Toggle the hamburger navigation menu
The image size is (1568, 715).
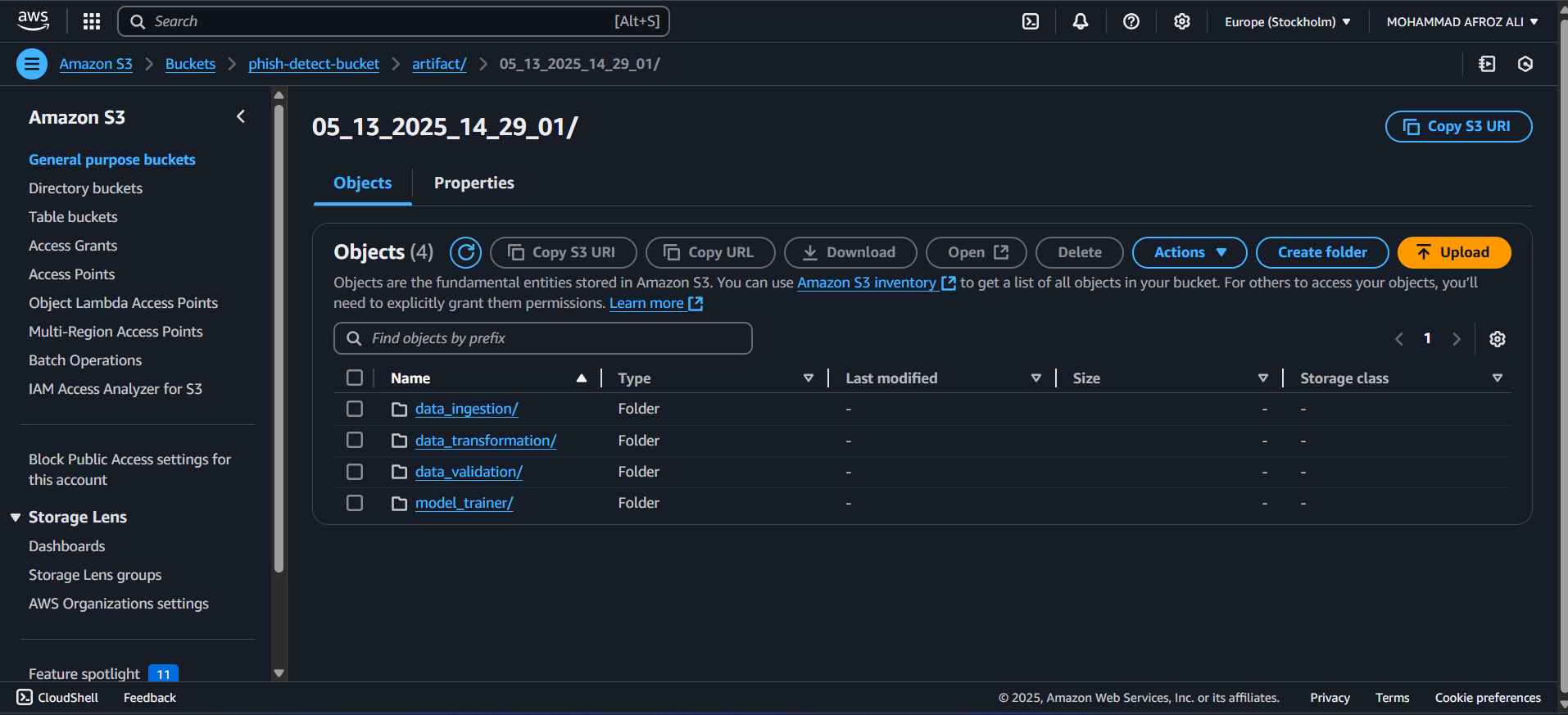32,64
